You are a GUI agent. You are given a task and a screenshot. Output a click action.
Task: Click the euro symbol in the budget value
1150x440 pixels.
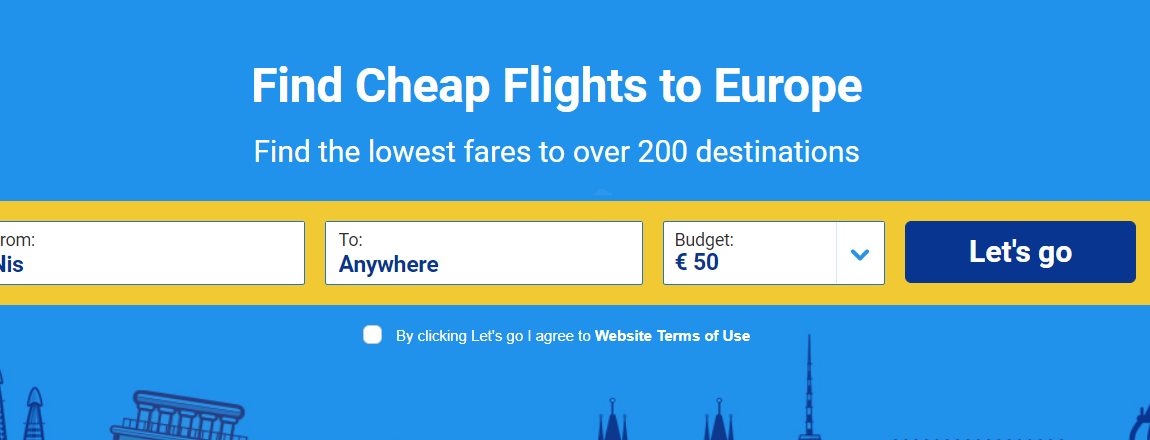pos(681,262)
